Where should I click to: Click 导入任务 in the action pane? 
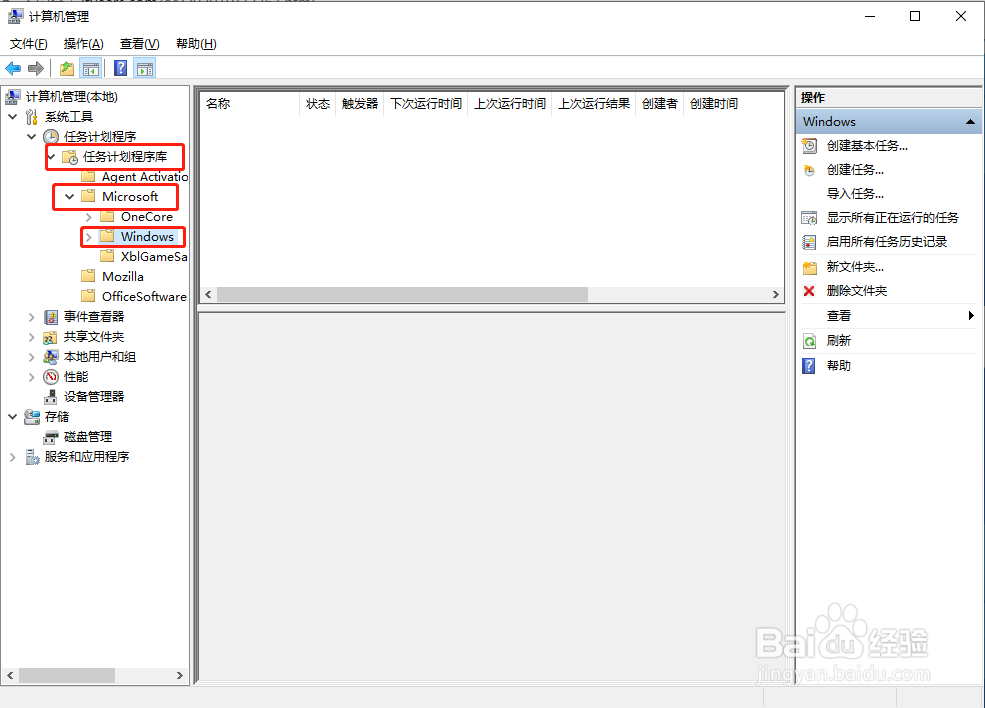pos(855,193)
